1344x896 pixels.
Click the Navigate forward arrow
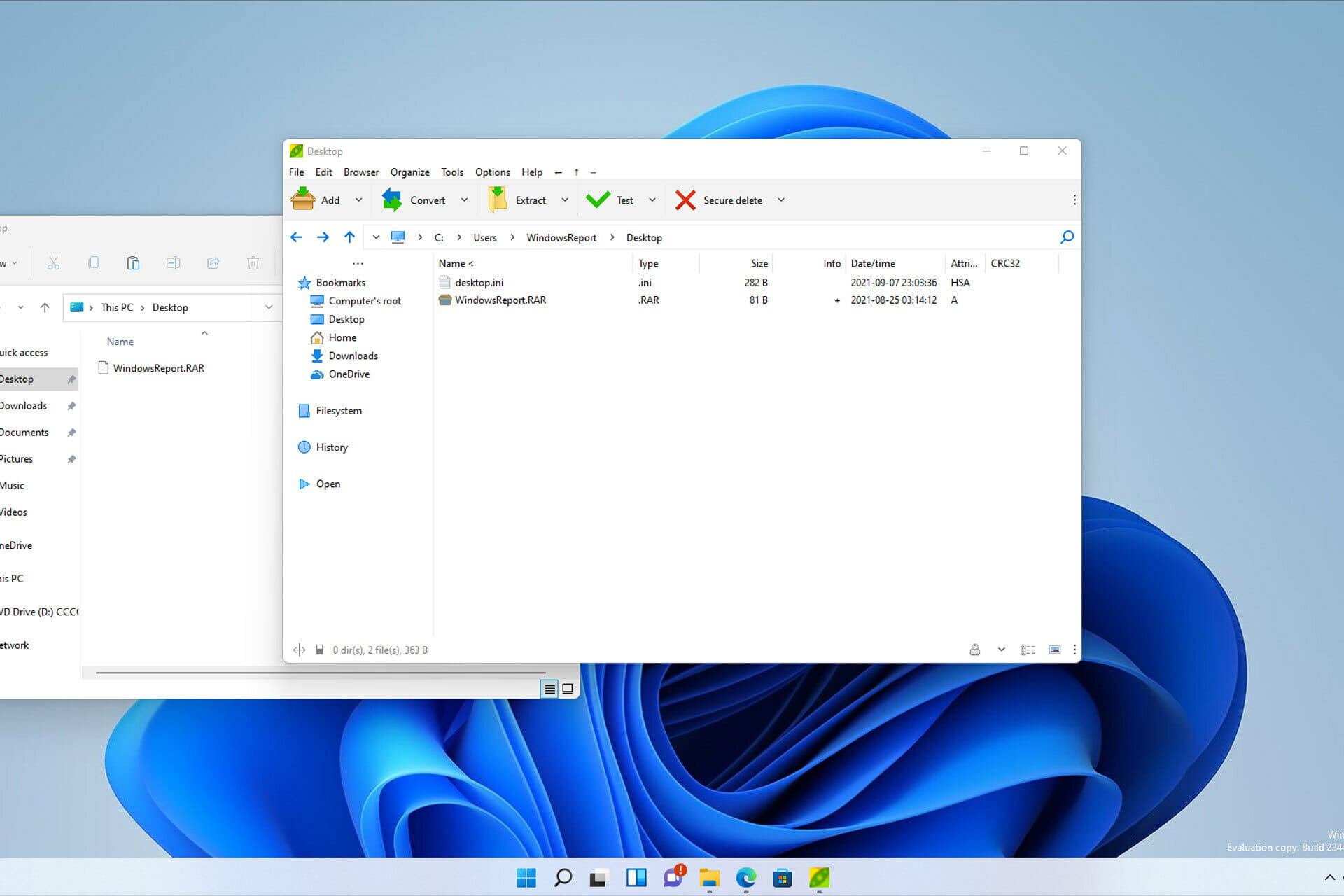coord(323,237)
